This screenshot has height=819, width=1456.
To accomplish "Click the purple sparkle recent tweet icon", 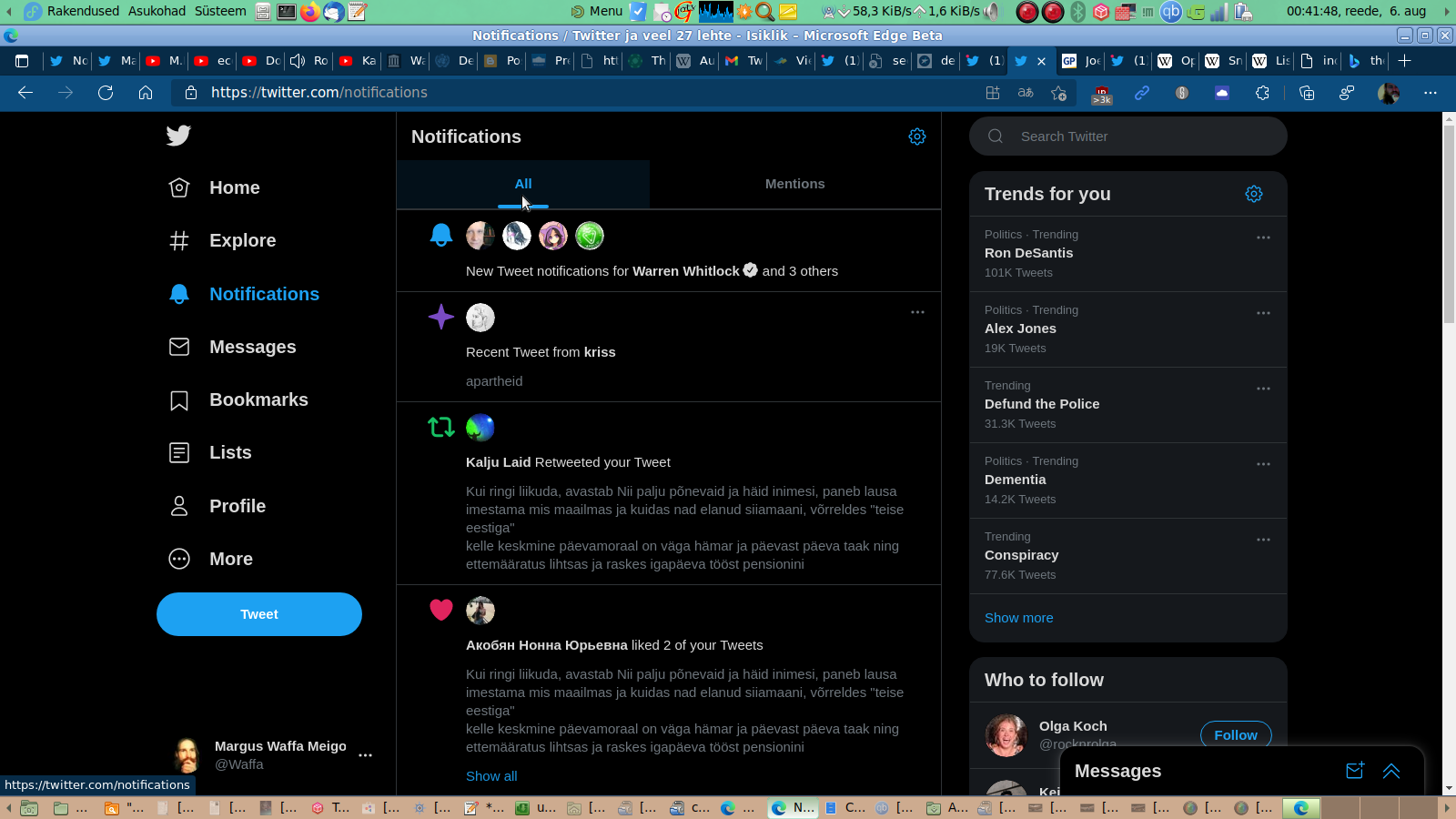I will coord(441,317).
